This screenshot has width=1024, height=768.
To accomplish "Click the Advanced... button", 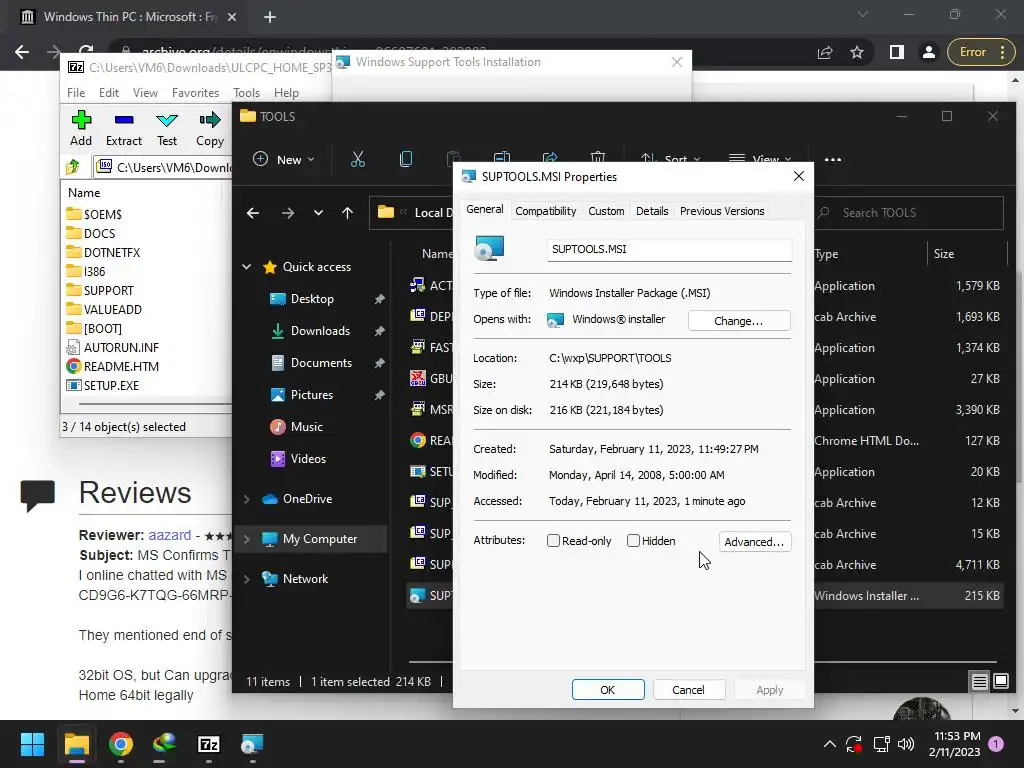I will [x=754, y=541].
